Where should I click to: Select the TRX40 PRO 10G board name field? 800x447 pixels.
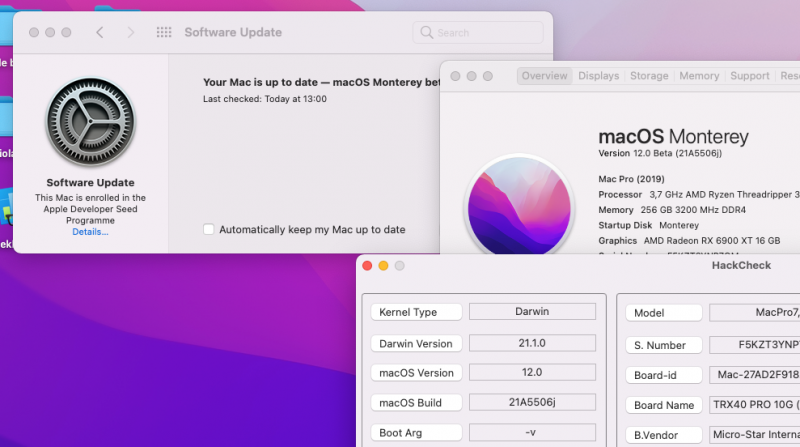pos(755,405)
